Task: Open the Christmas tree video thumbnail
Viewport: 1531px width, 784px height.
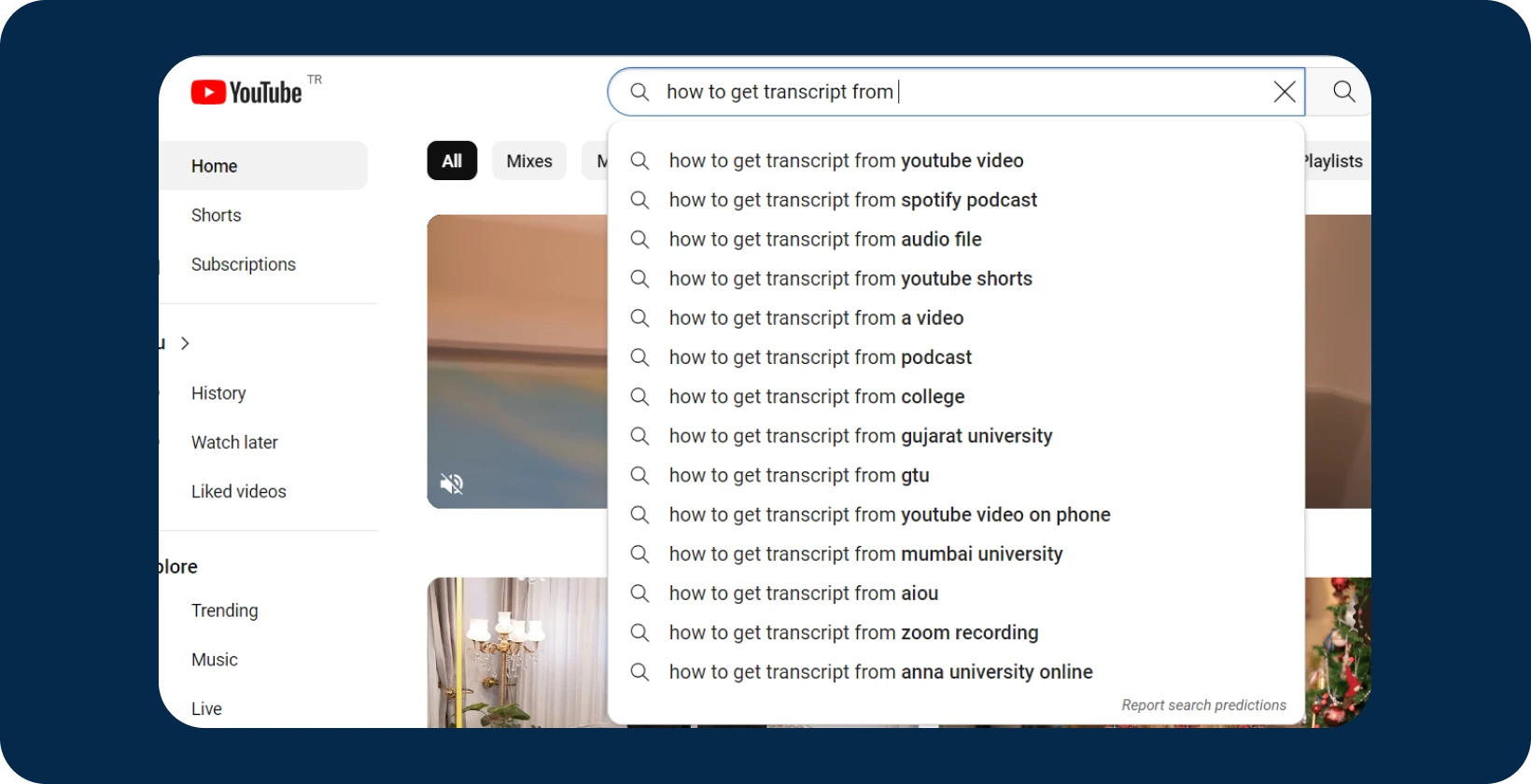Action: pos(1338,652)
